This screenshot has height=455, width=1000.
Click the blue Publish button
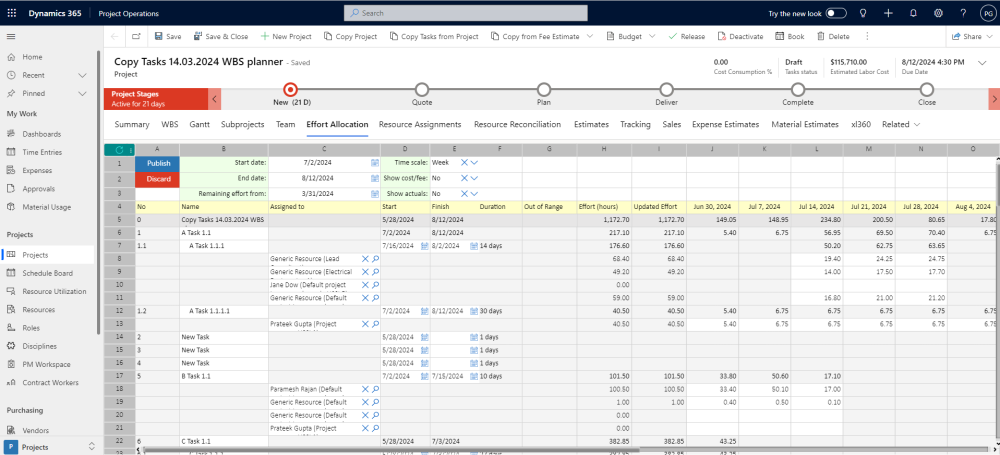point(158,162)
